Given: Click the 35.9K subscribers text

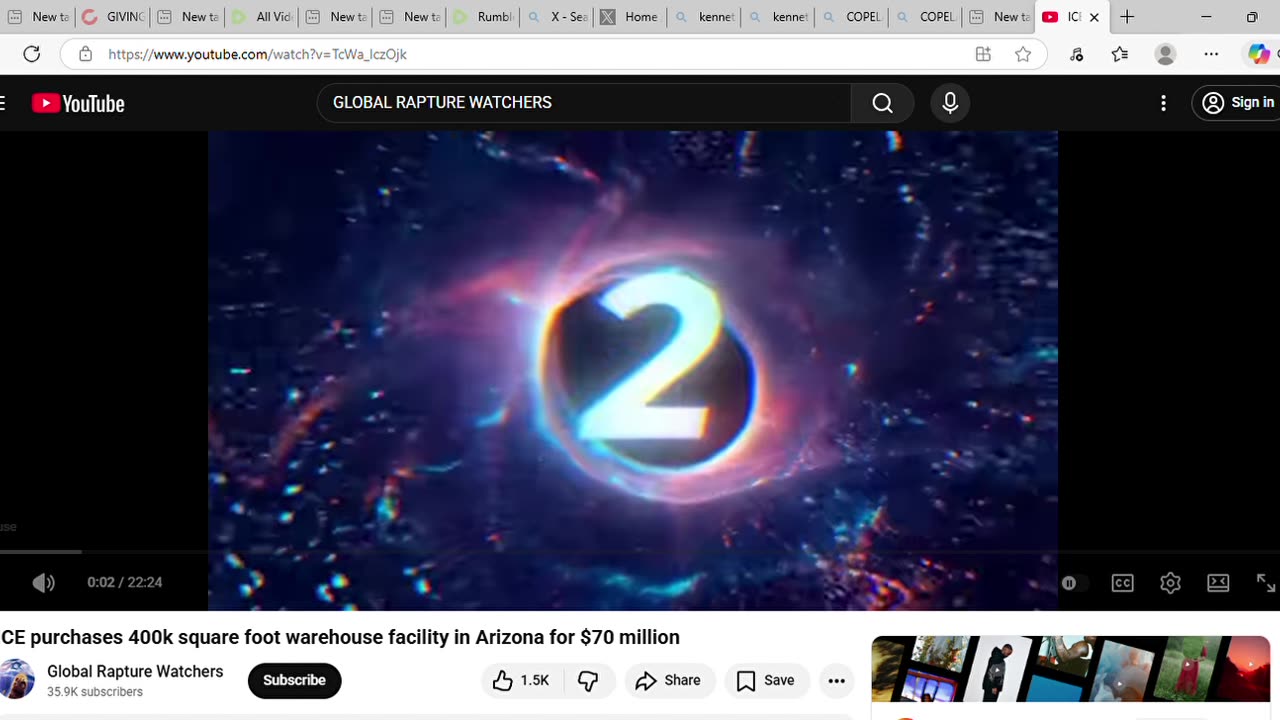Looking at the screenshot, I should 95,692.
